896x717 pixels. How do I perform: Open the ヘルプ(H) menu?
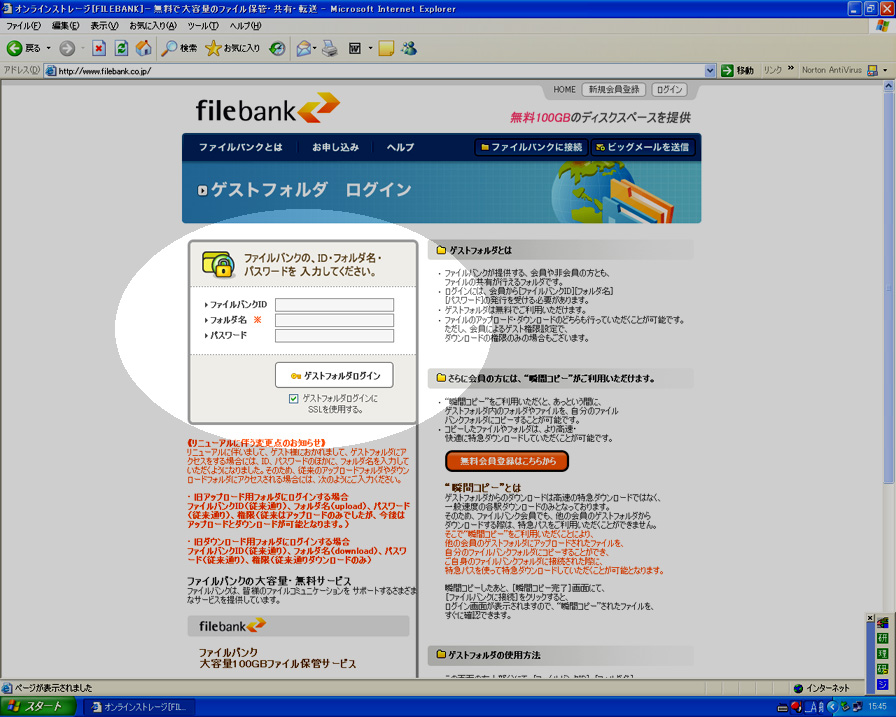(x=245, y=26)
